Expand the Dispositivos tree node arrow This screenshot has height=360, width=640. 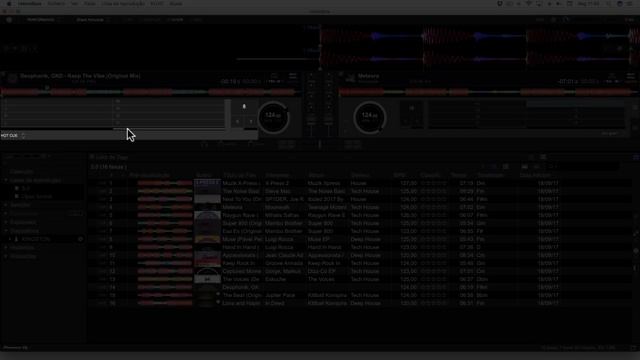pyautogui.click(x=6, y=231)
